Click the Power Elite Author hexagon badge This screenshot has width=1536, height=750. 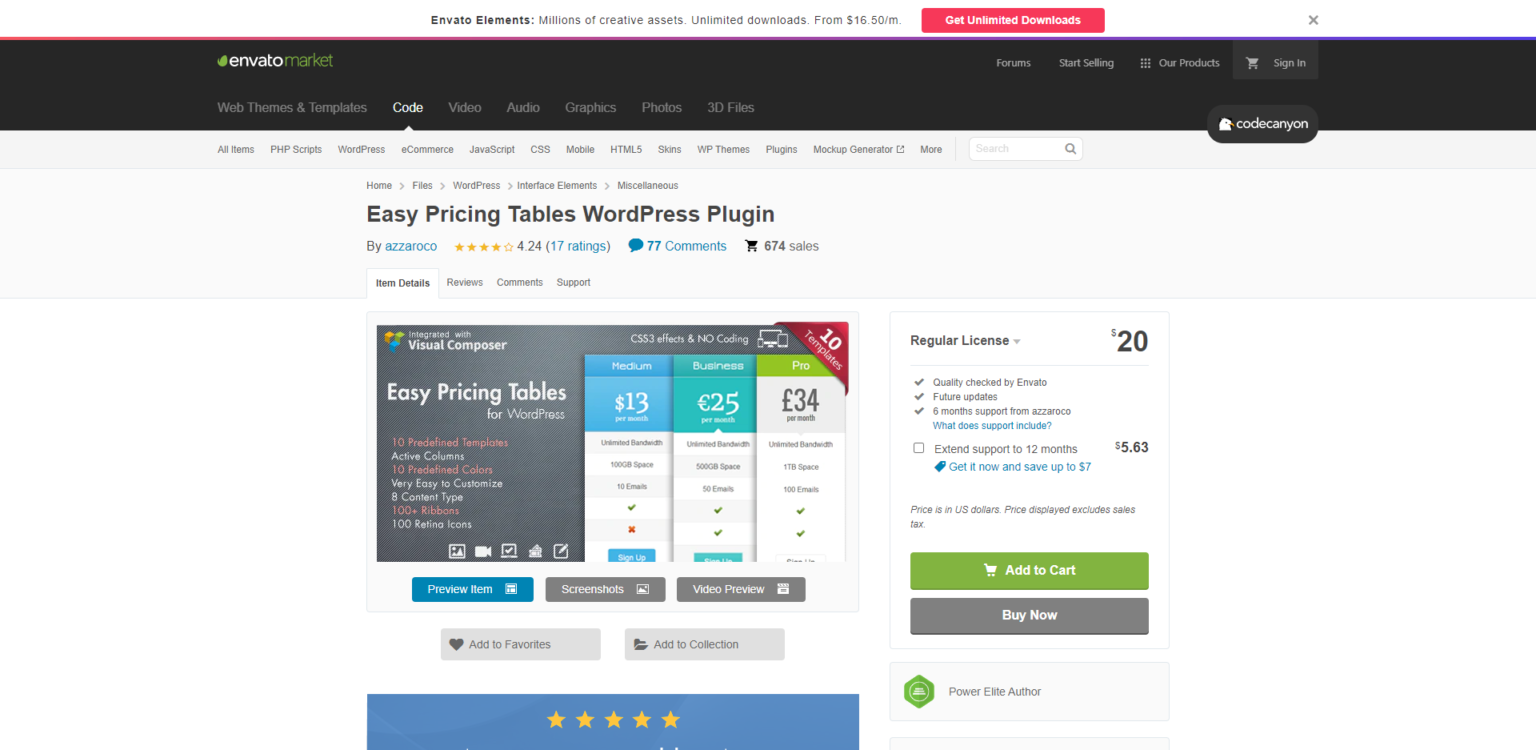pyautogui.click(x=919, y=691)
